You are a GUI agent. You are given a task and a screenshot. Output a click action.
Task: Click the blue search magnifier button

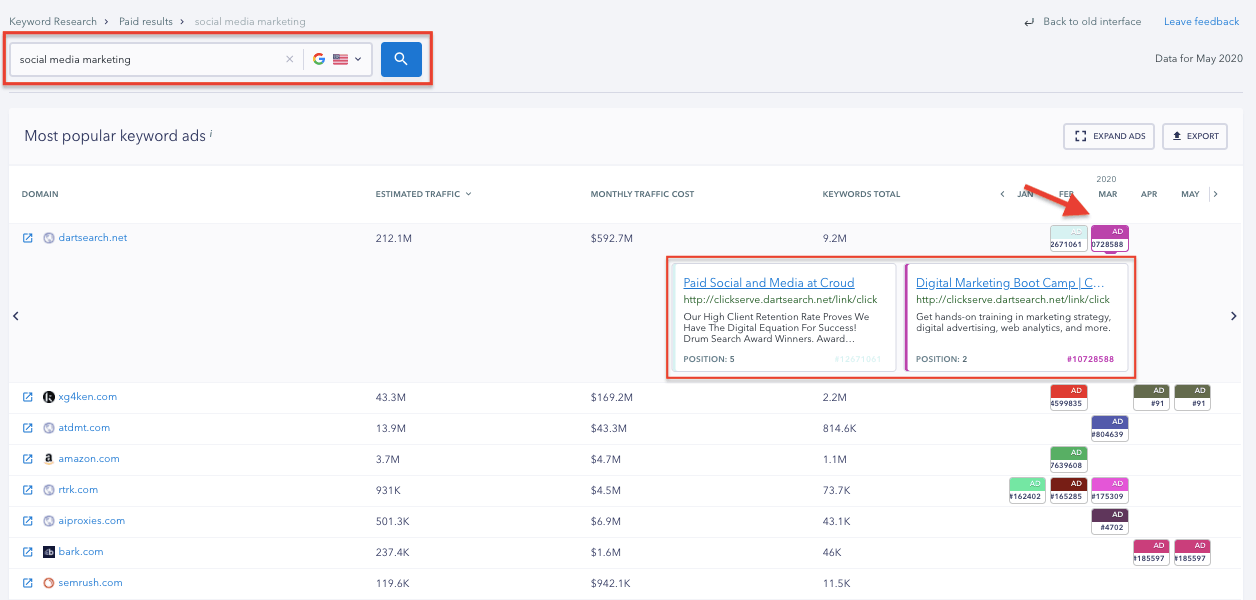tap(401, 59)
